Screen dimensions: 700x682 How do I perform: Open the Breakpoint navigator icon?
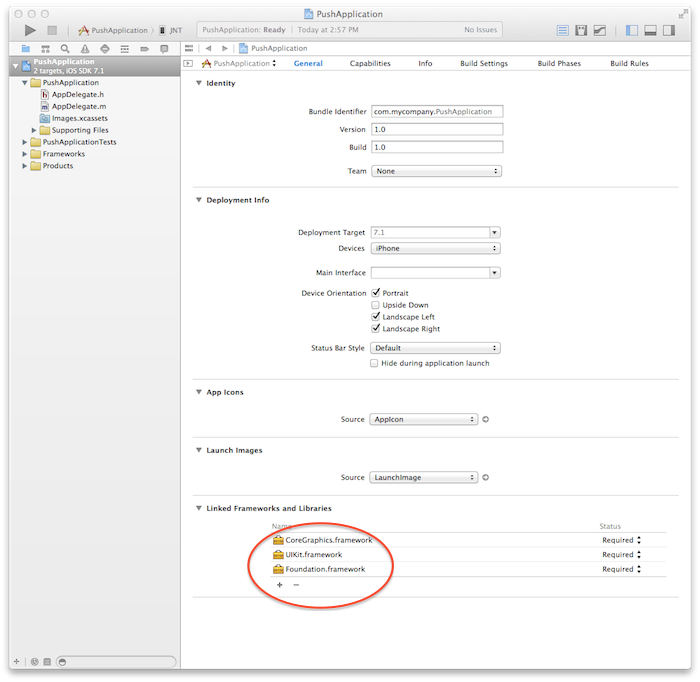pyautogui.click(x=144, y=49)
